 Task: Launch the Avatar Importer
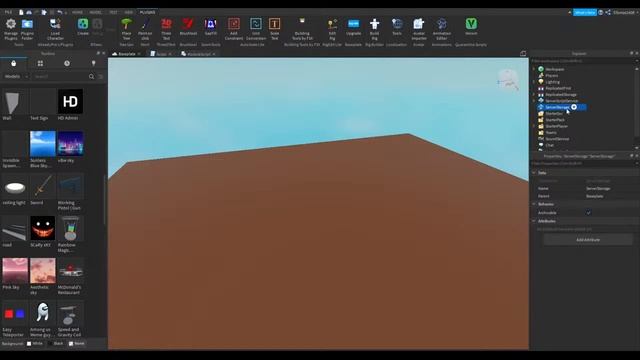coord(419,29)
